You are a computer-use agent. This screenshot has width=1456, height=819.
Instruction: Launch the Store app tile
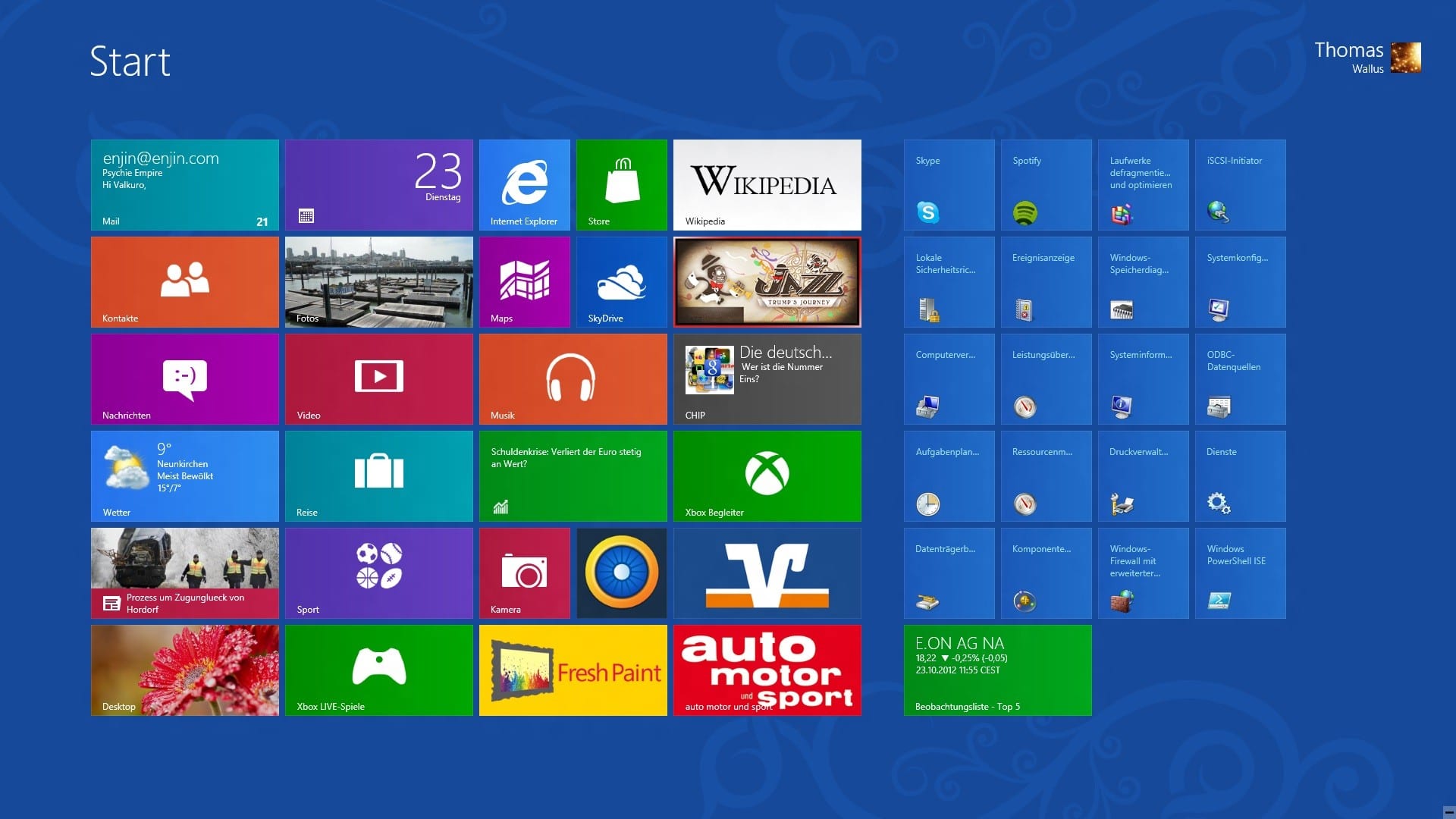click(621, 184)
